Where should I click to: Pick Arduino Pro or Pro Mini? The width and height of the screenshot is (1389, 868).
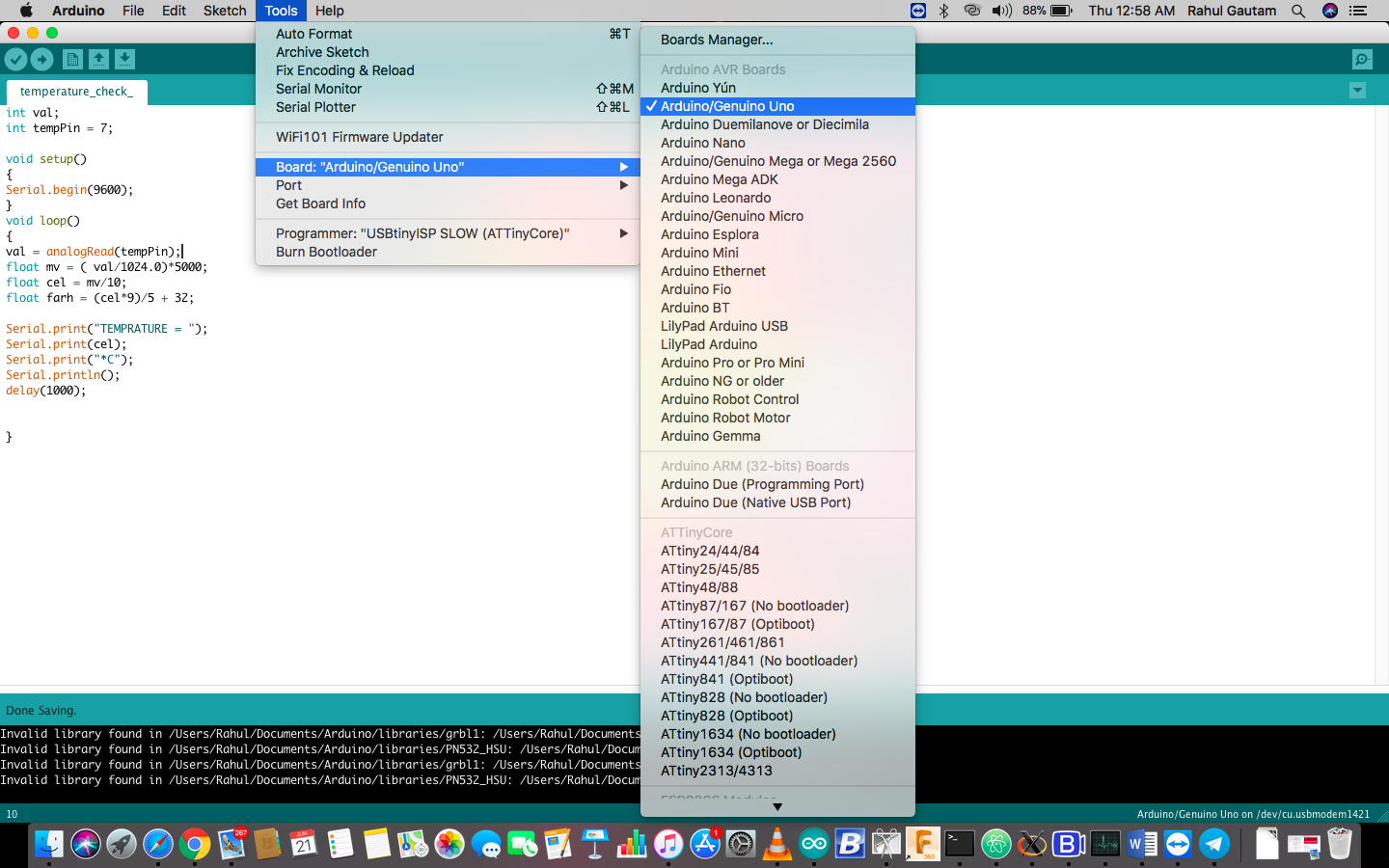point(777,363)
